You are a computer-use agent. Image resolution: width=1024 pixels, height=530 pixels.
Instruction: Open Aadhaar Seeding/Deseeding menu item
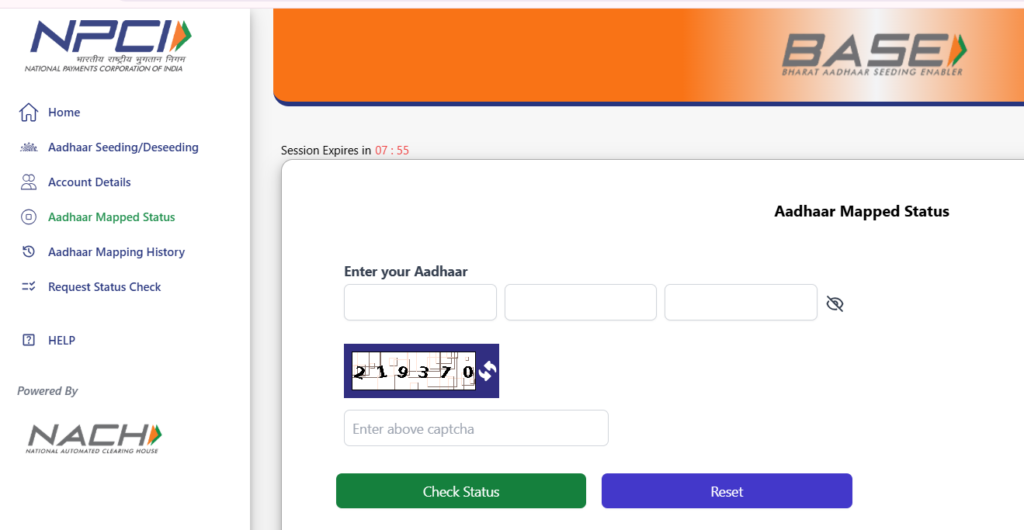click(x=123, y=147)
